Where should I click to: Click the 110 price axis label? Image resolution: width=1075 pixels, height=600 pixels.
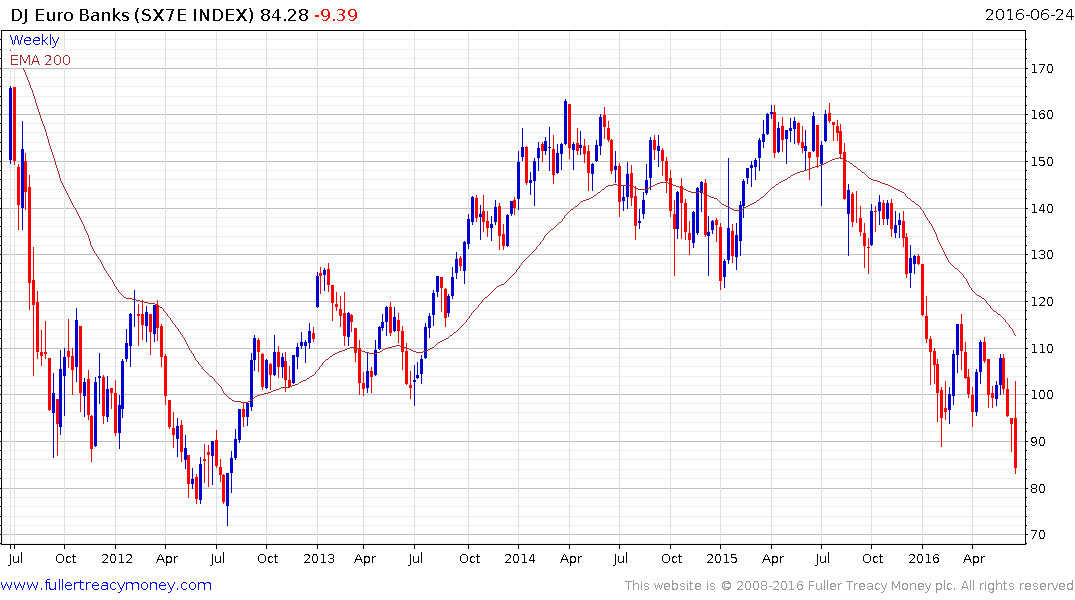pos(1042,348)
